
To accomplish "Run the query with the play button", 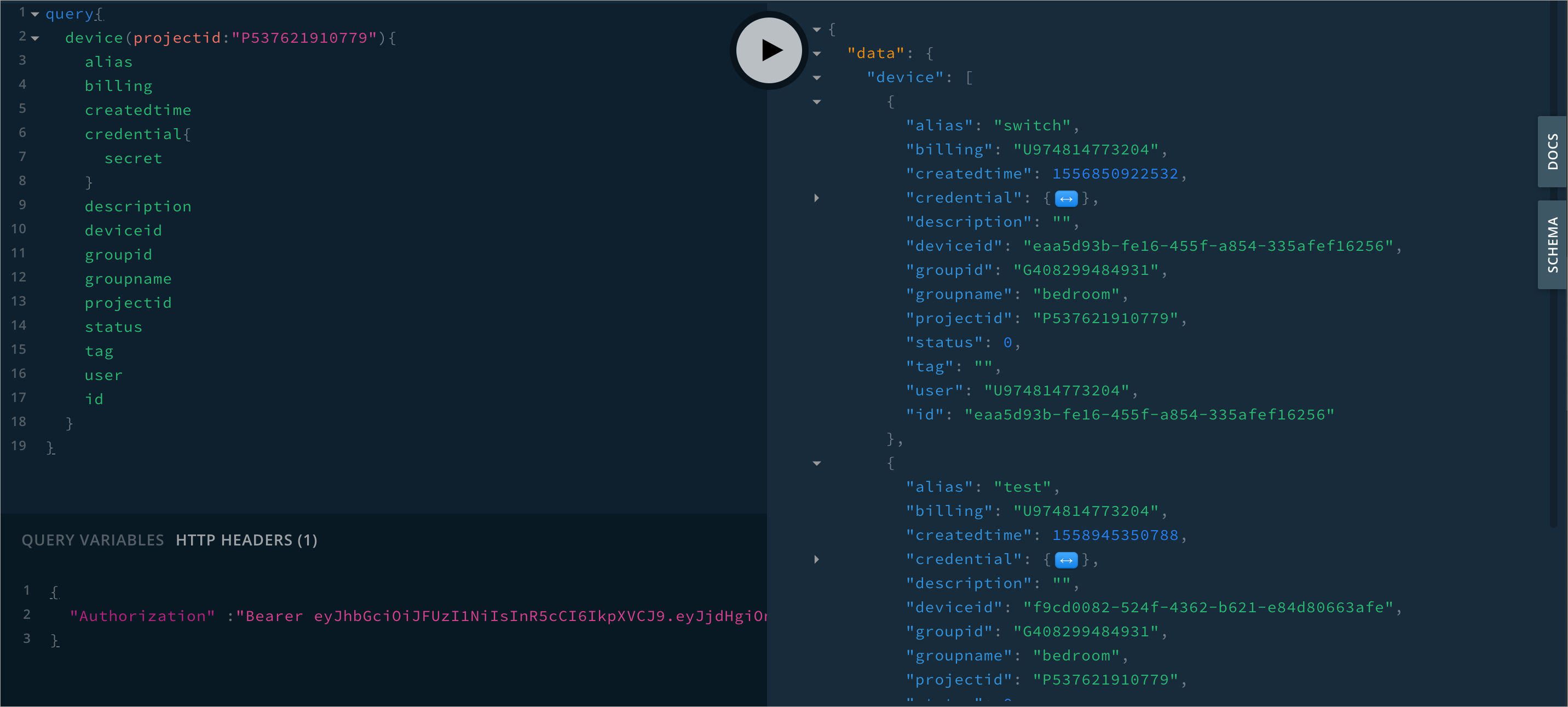I will [x=769, y=50].
